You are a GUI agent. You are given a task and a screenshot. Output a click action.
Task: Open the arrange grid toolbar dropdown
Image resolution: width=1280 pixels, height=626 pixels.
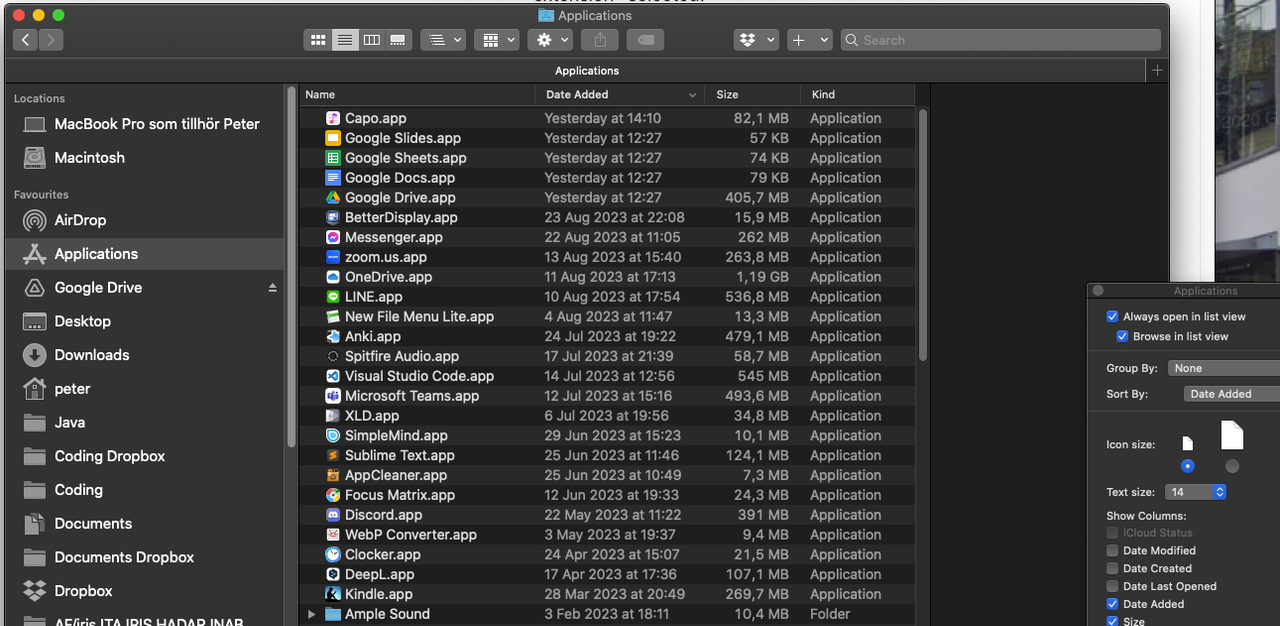[498, 40]
